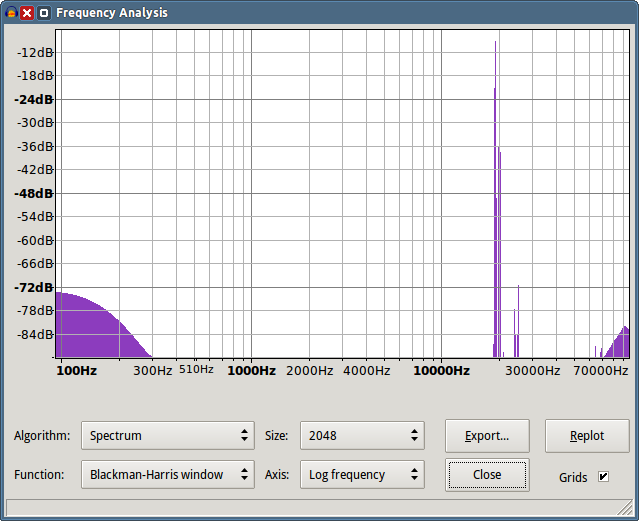Click the -72dB axis label
Image resolution: width=639 pixels, height=521 pixels.
pyautogui.click(x=34, y=287)
